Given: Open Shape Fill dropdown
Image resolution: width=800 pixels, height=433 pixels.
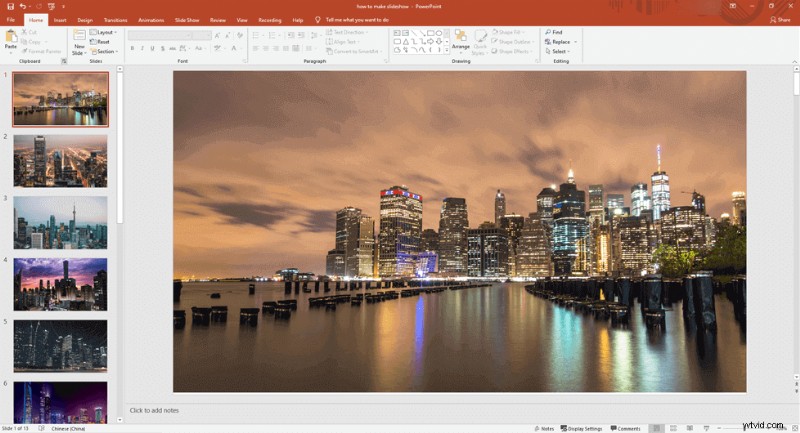Looking at the screenshot, I should point(507,32).
